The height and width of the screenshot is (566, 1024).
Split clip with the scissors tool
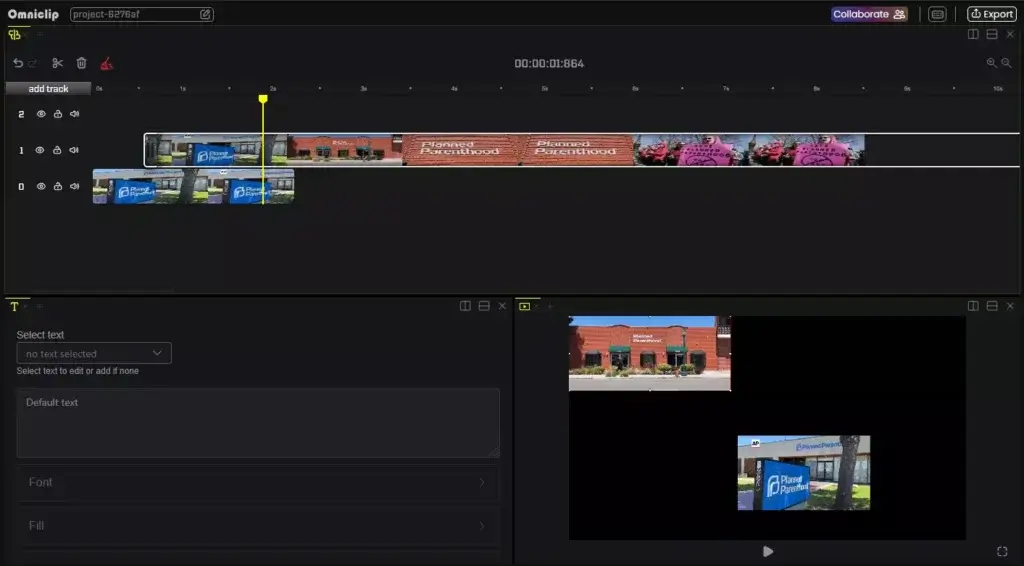coord(57,63)
